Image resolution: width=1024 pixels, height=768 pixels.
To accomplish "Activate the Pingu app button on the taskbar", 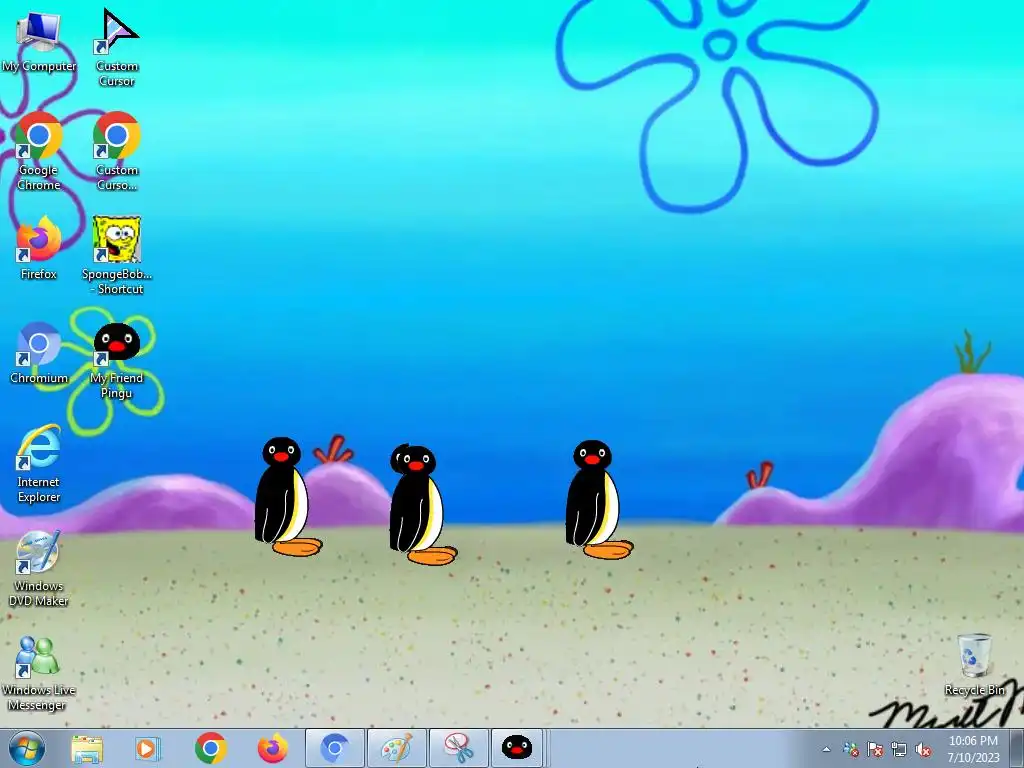I will tap(517, 748).
